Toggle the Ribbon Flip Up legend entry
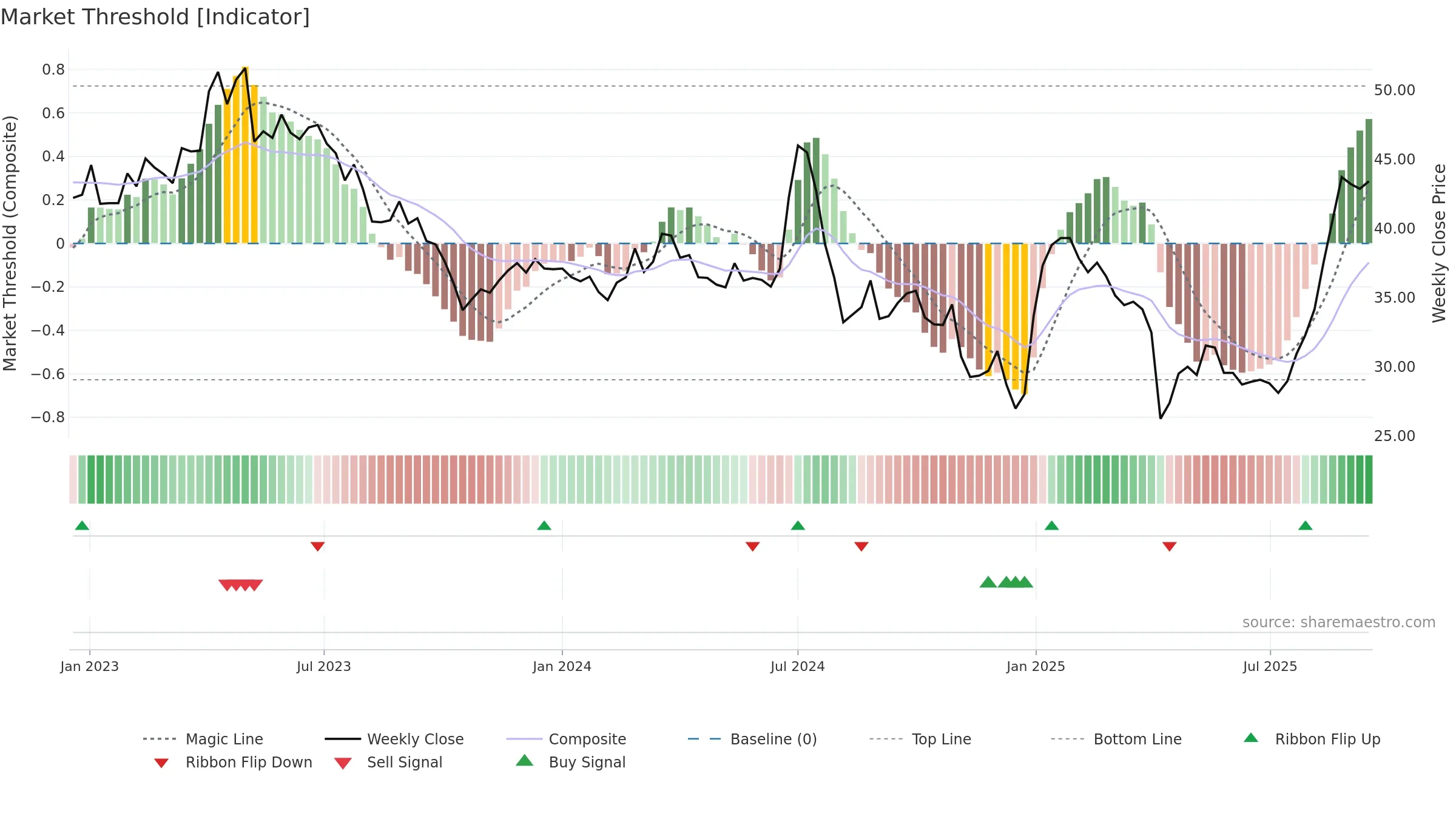Screen dimensions: 1456x819 tap(1312, 739)
